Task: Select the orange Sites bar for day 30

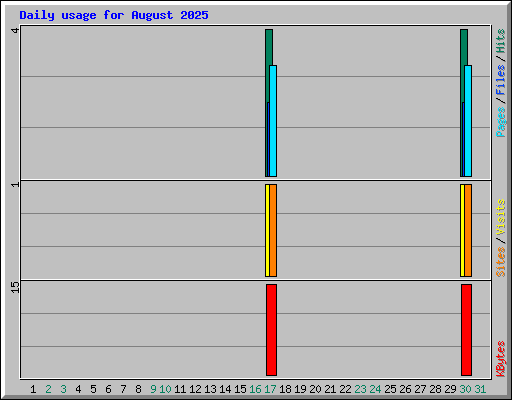Action: [468, 230]
